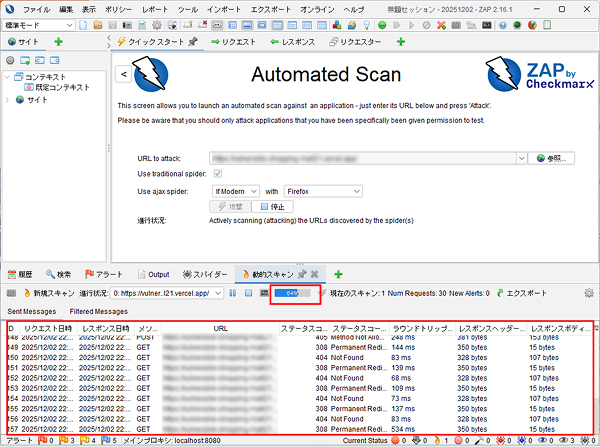
Task: Switch to the Output tab
Action: click(153, 274)
